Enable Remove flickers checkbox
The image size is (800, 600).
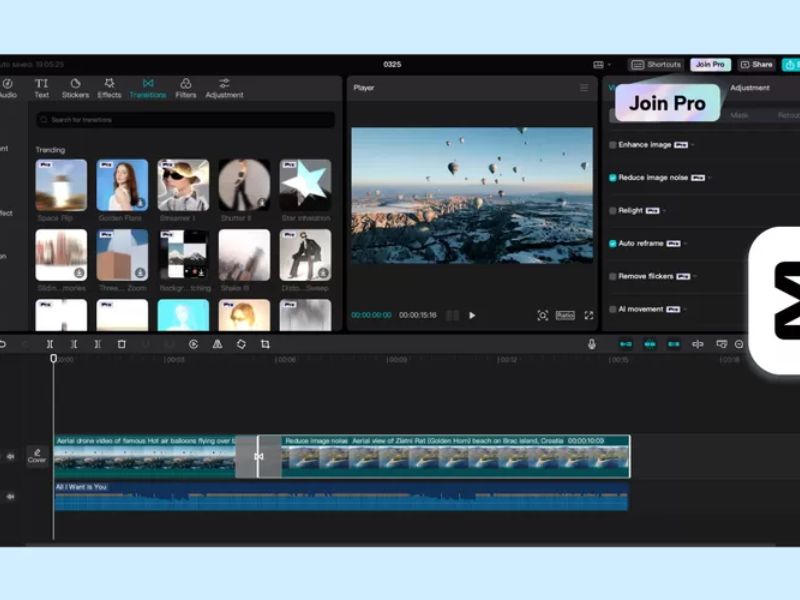(x=613, y=277)
